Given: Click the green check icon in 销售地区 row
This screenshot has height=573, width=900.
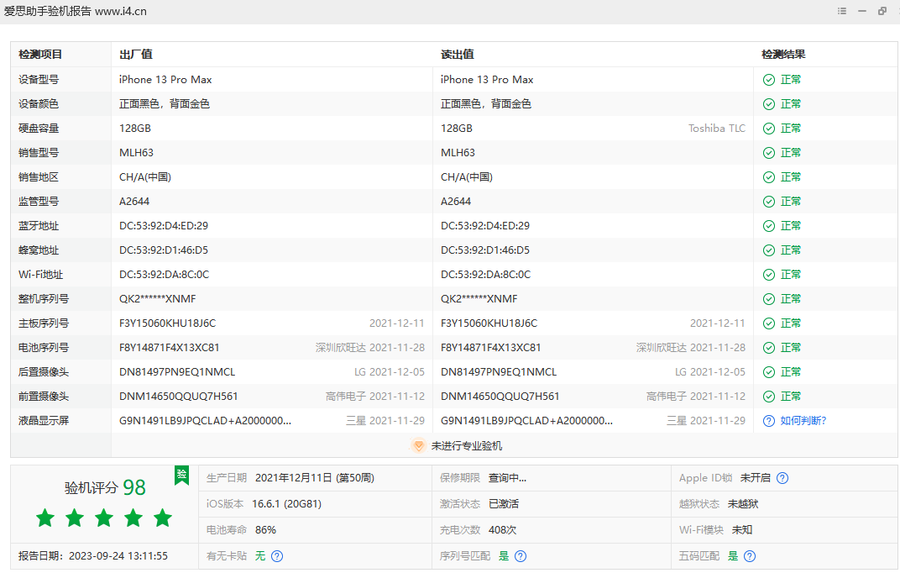Looking at the screenshot, I should pos(769,177).
